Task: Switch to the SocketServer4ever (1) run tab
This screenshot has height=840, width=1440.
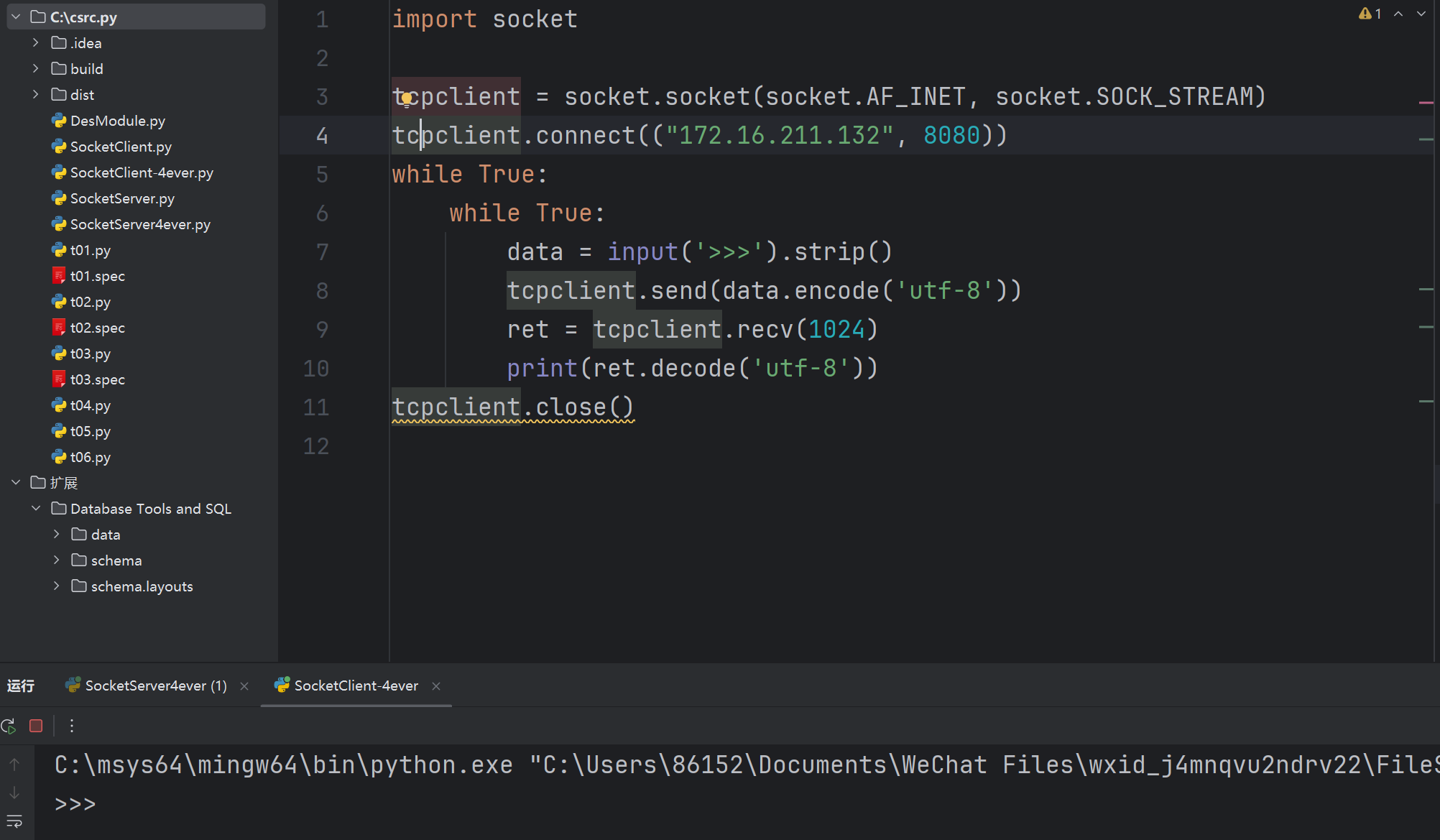Action: click(x=155, y=686)
